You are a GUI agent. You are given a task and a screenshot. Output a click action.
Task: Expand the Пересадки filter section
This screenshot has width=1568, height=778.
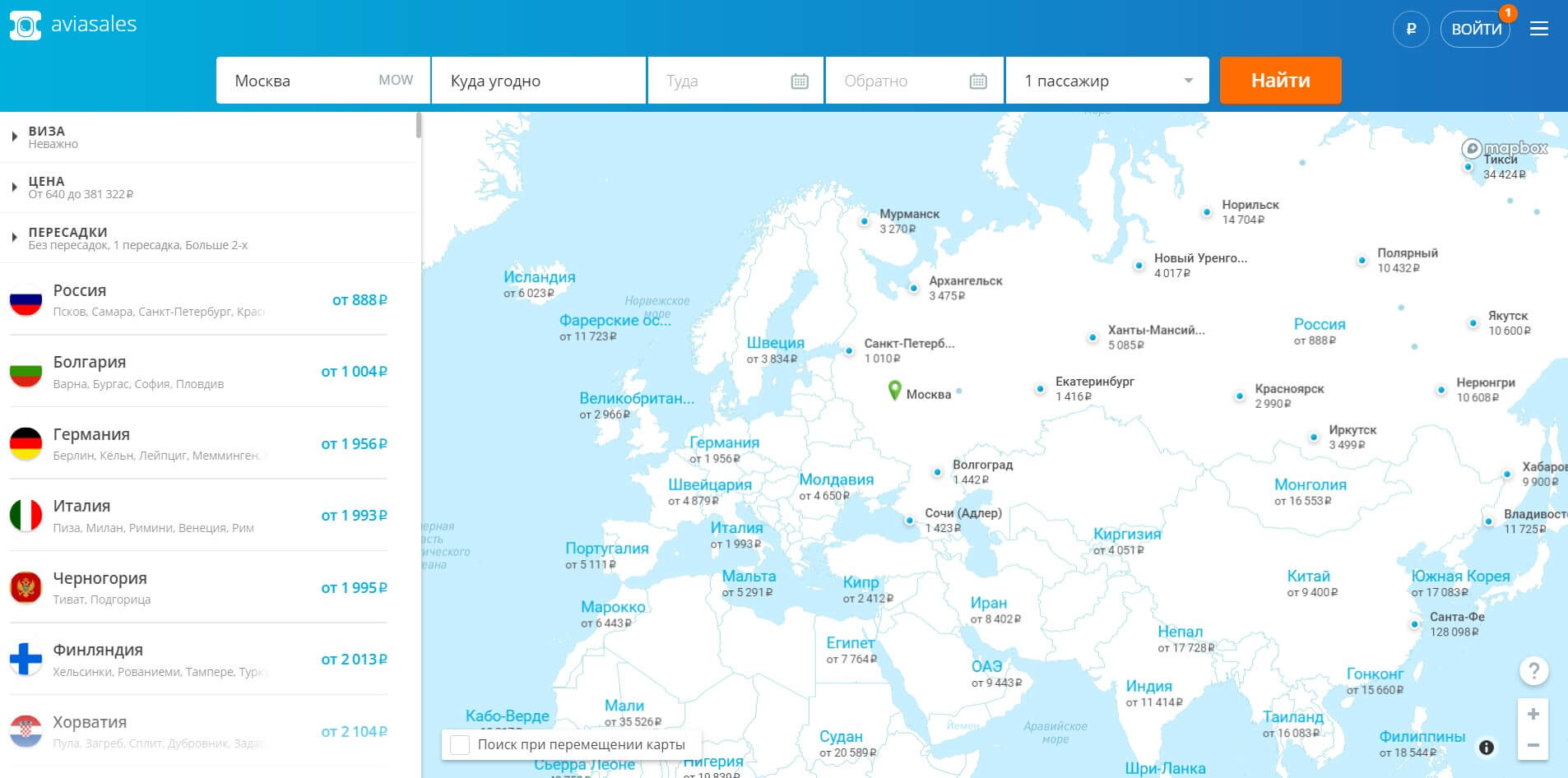click(15, 238)
